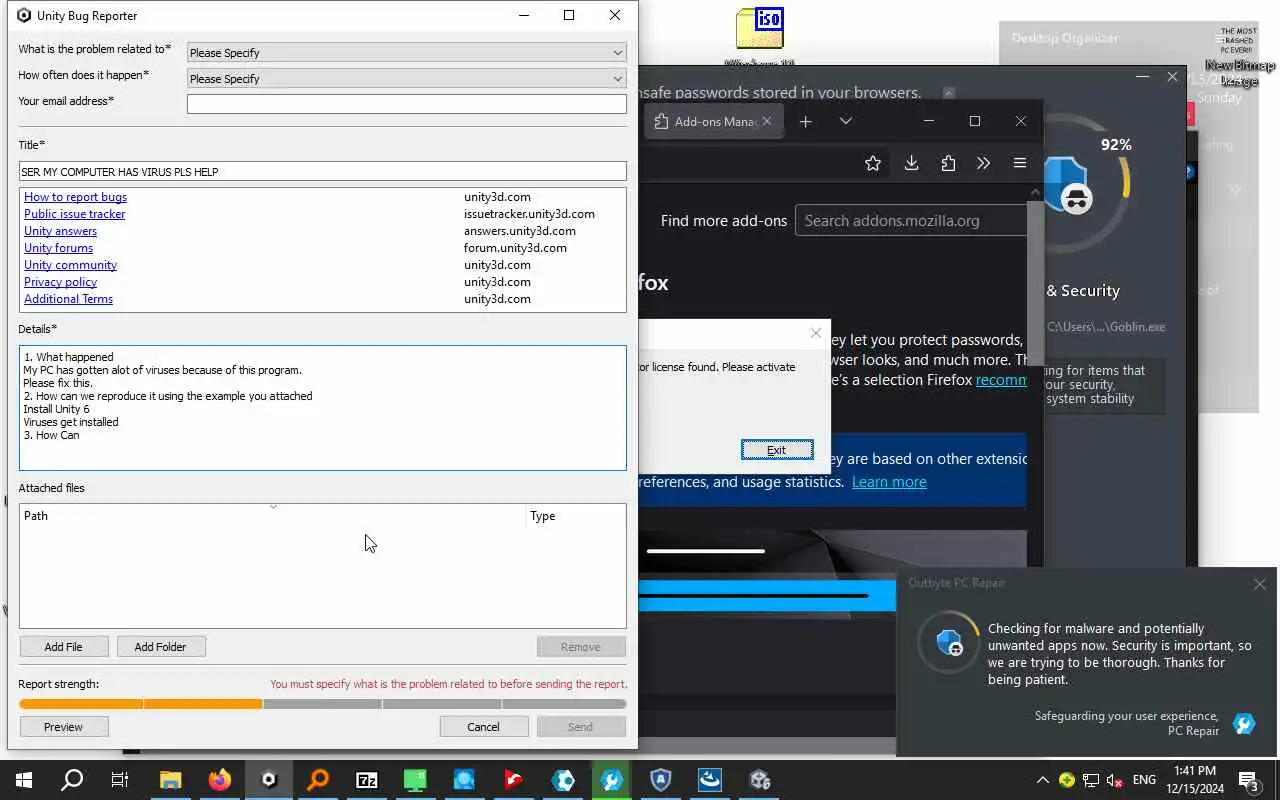Image resolution: width=1280 pixels, height=800 pixels.
Task: Open Firefox Downloads arrow icon
Action: [911, 163]
